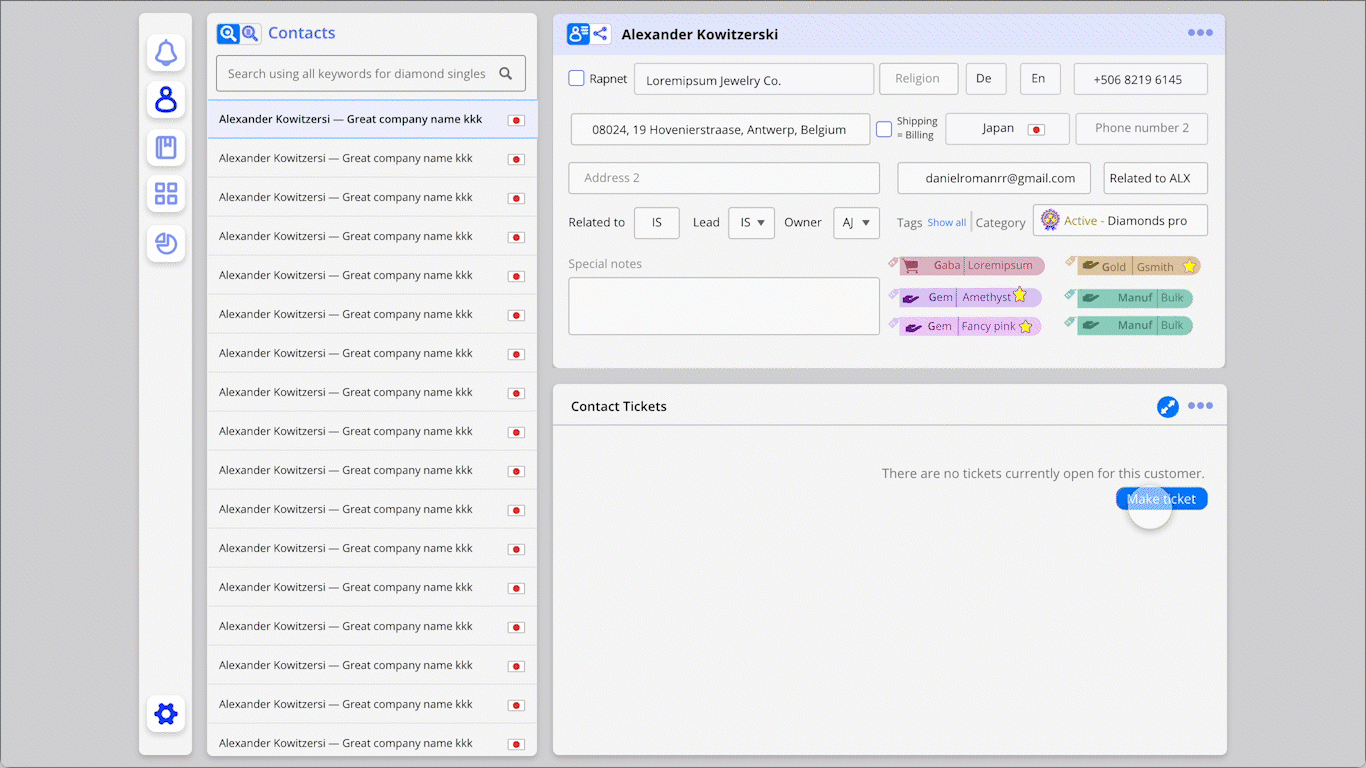Tick the Rapnet checkbox
The image size is (1366, 768).
[x=576, y=79]
